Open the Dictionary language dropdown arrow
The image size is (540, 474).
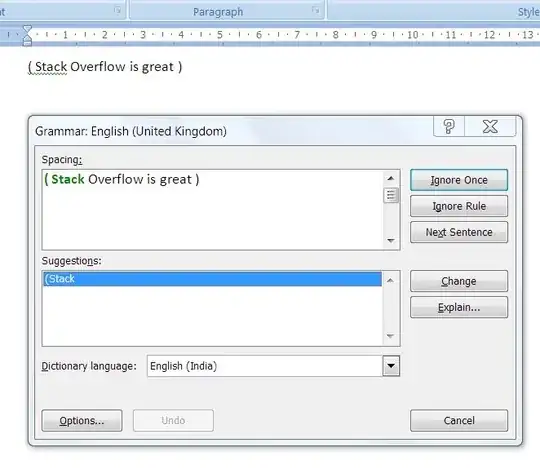[x=391, y=366]
